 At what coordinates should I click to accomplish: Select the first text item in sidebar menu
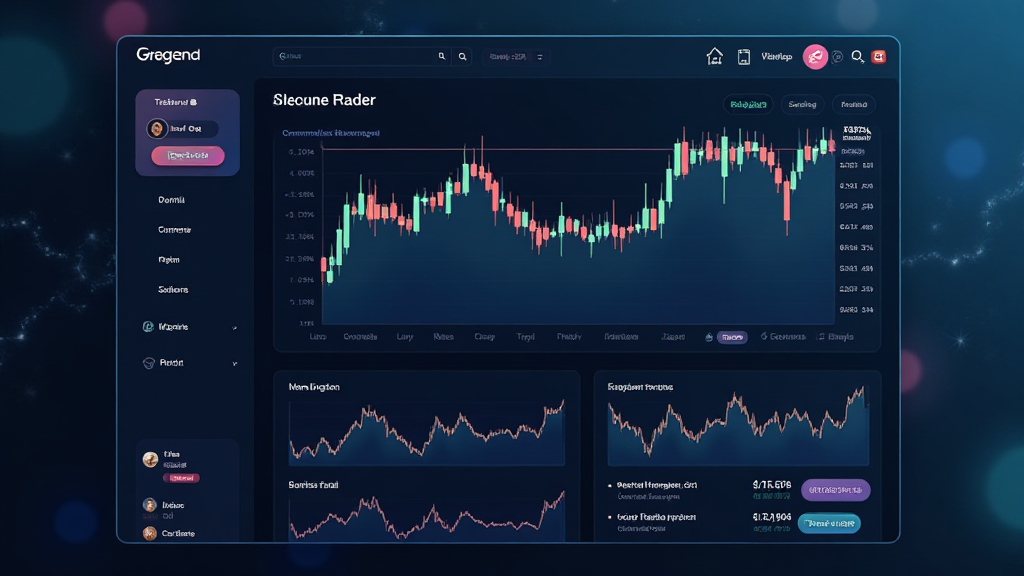tap(171, 200)
